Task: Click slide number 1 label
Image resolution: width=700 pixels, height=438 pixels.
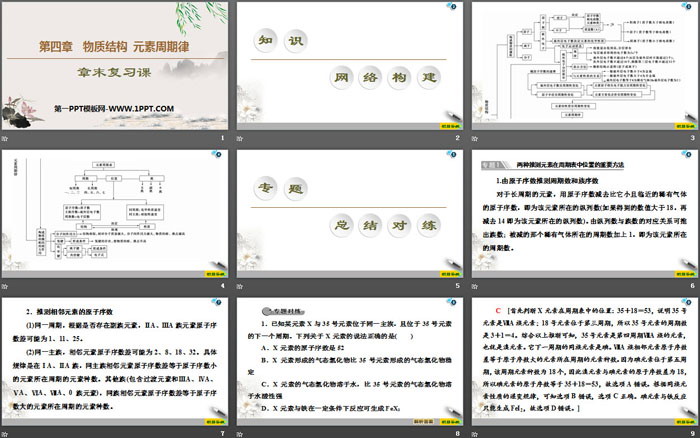Action: [223, 138]
